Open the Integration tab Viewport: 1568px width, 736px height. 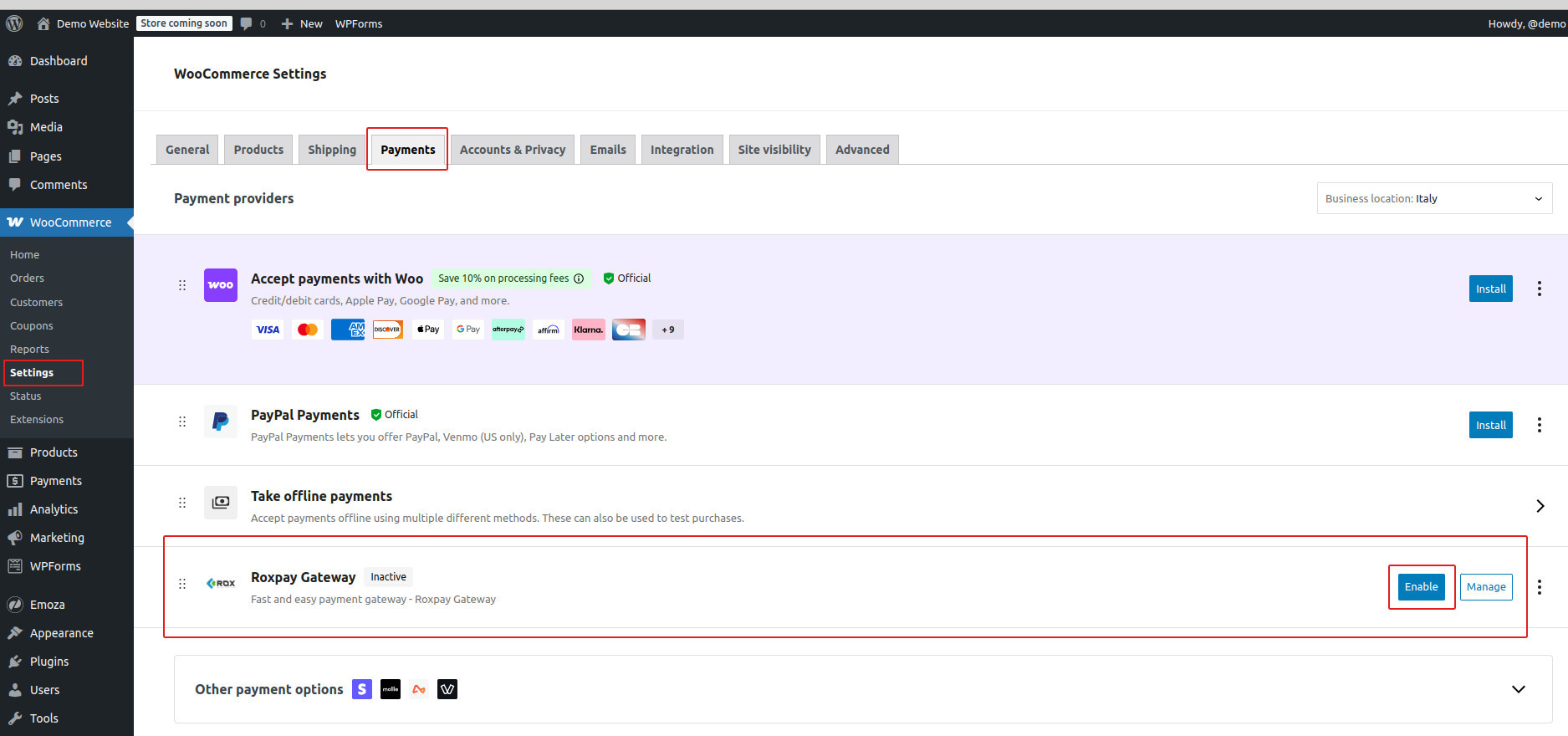(x=682, y=150)
